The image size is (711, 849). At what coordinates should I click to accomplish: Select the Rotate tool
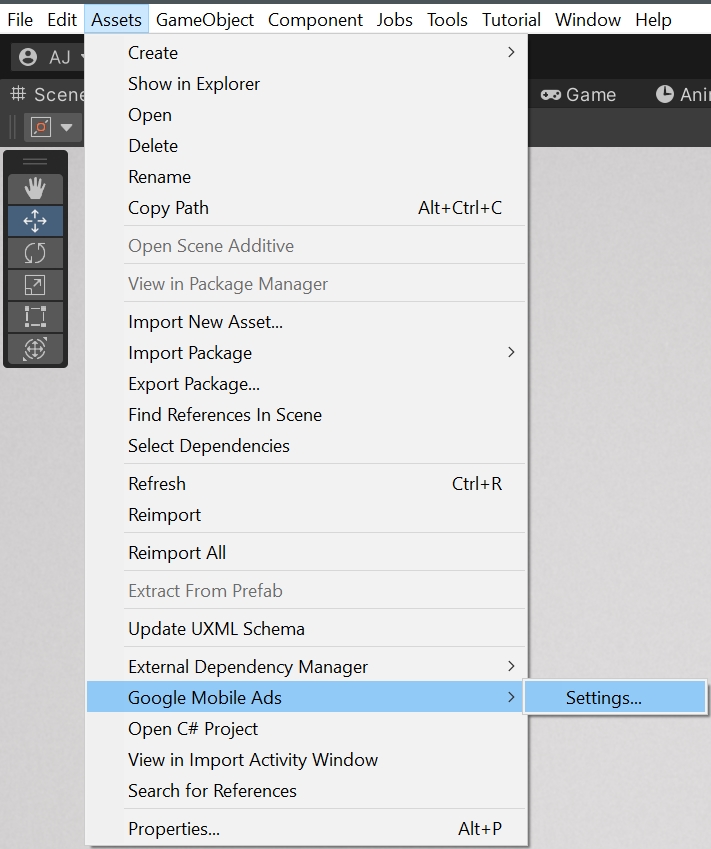pos(35,252)
